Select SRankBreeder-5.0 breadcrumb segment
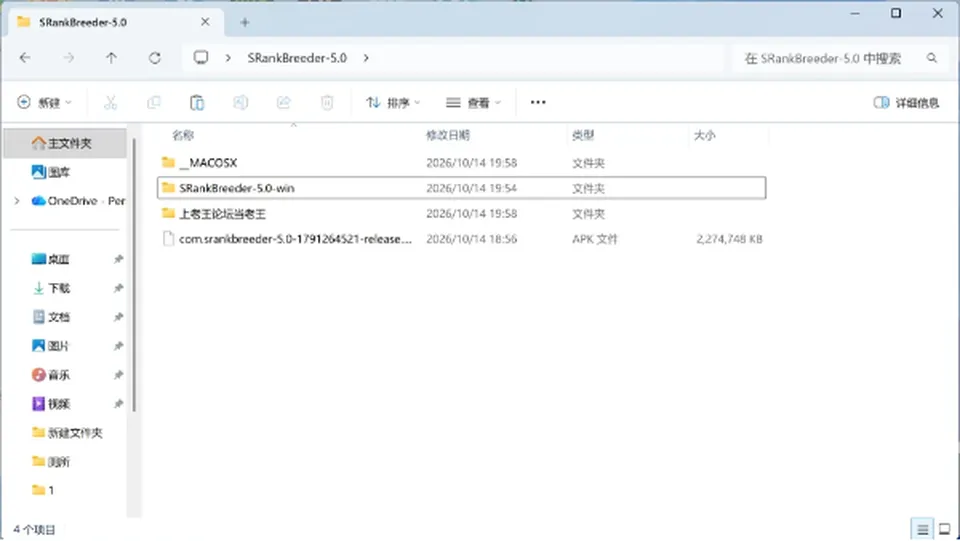Image resolution: width=960 pixels, height=541 pixels. [x=297, y=58]
